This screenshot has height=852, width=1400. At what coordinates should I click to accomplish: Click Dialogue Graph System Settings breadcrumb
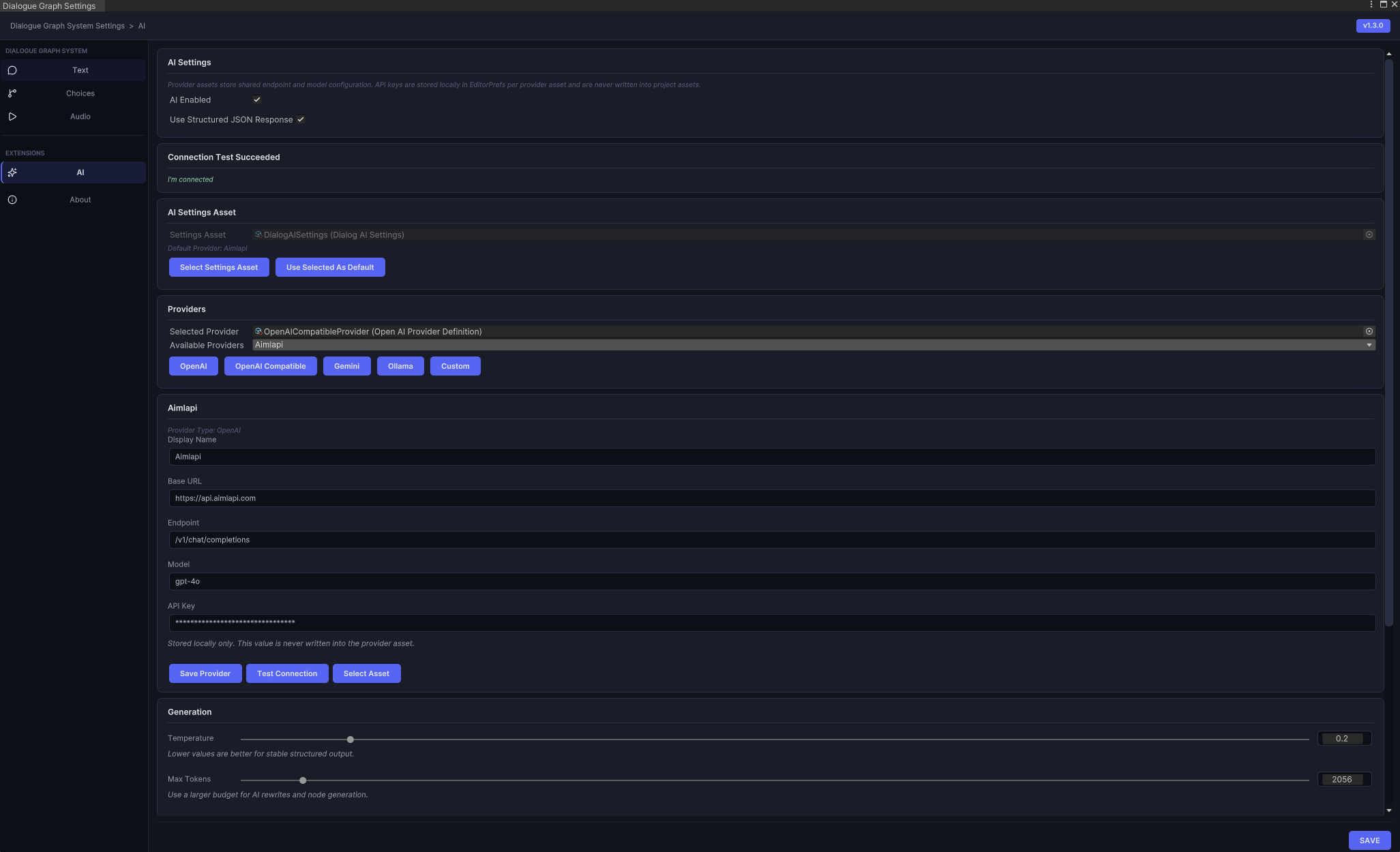click(x=67, y=26)
